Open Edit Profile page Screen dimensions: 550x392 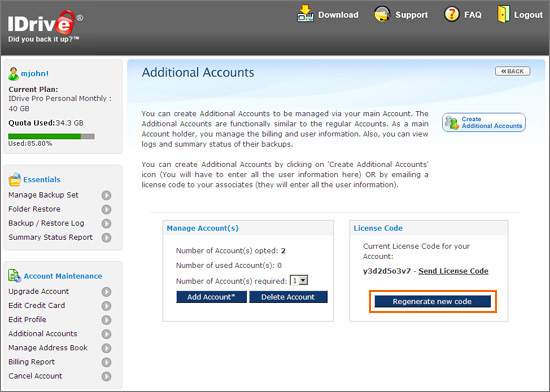point(27,319)
